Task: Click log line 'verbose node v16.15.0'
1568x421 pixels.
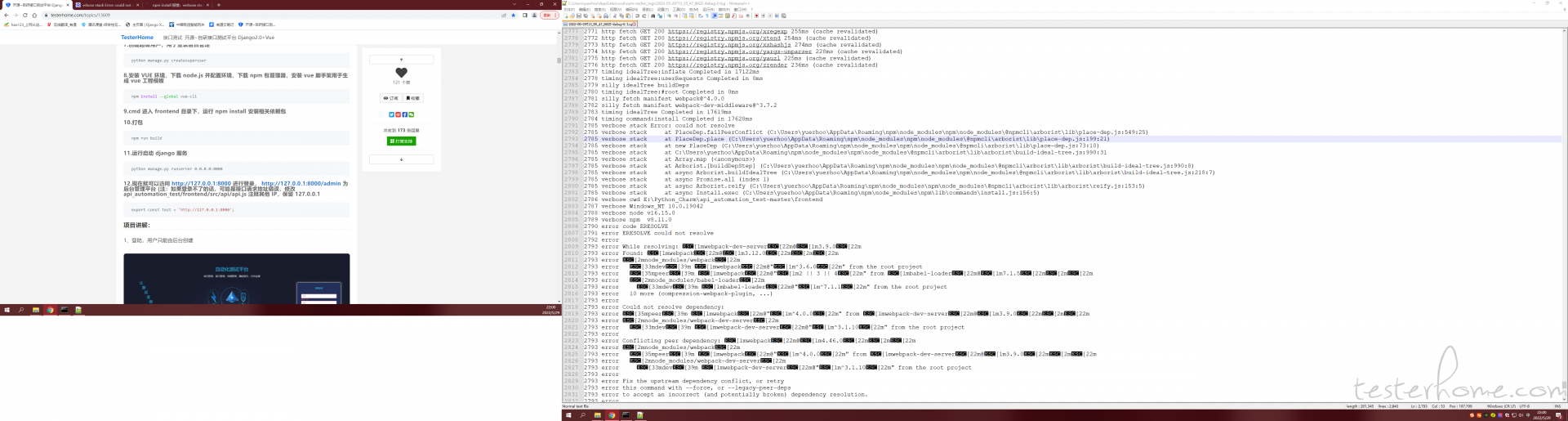Action: [638, 213]
